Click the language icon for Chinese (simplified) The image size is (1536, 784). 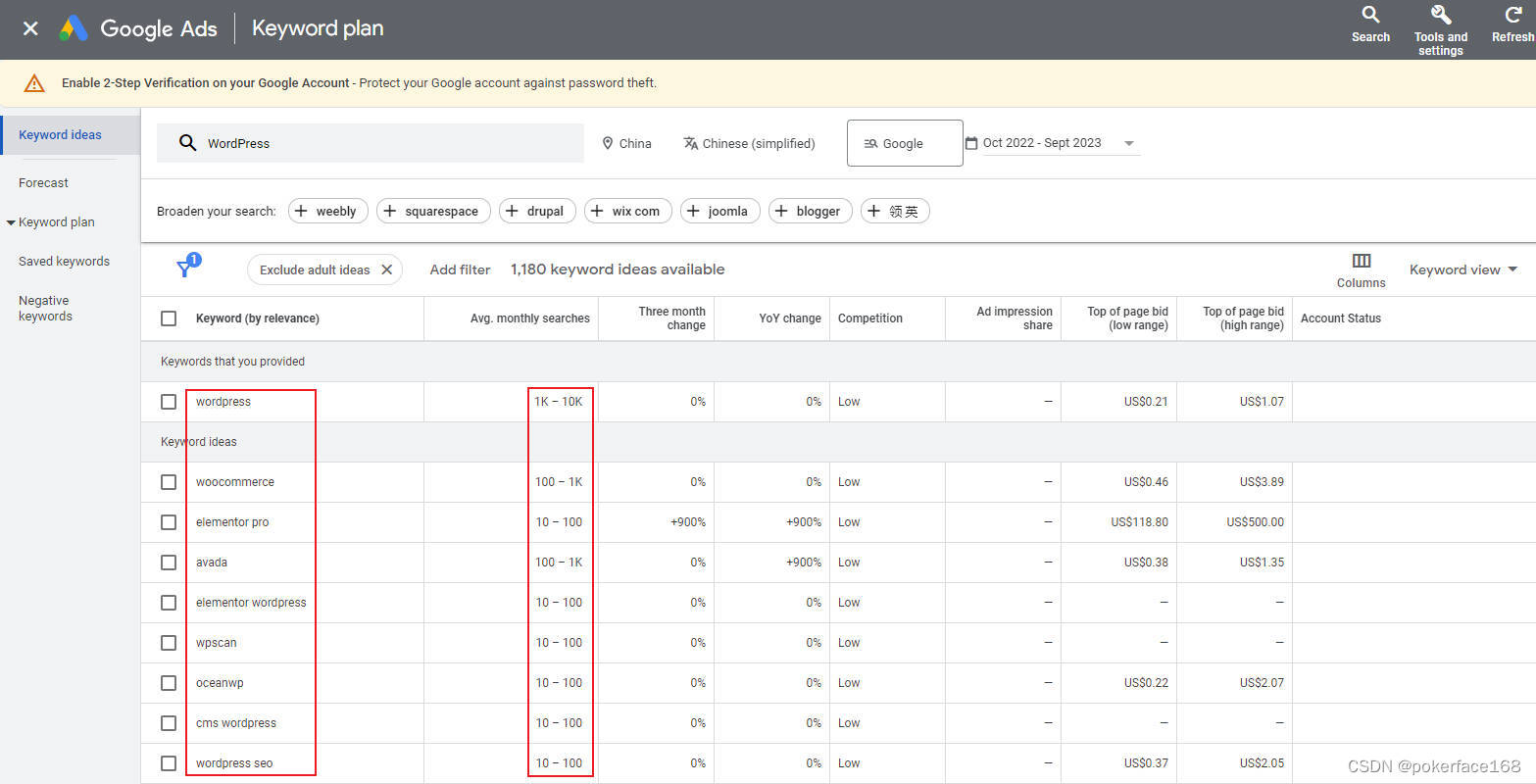(x=691, y=143)
